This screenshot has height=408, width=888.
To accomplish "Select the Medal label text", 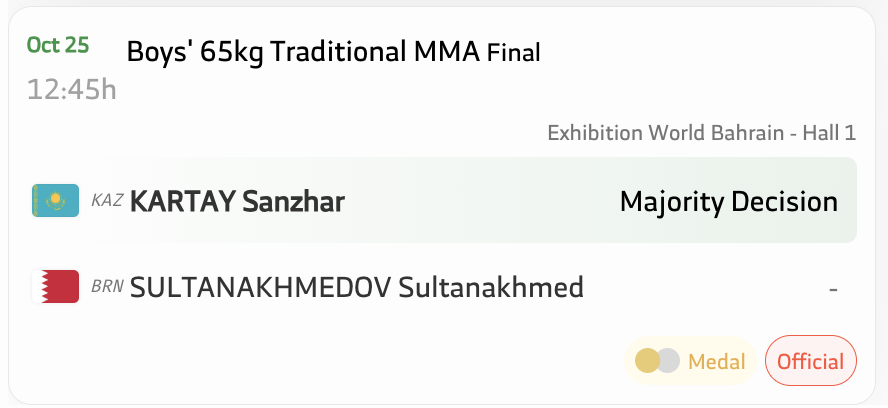I will coord(717,362).
